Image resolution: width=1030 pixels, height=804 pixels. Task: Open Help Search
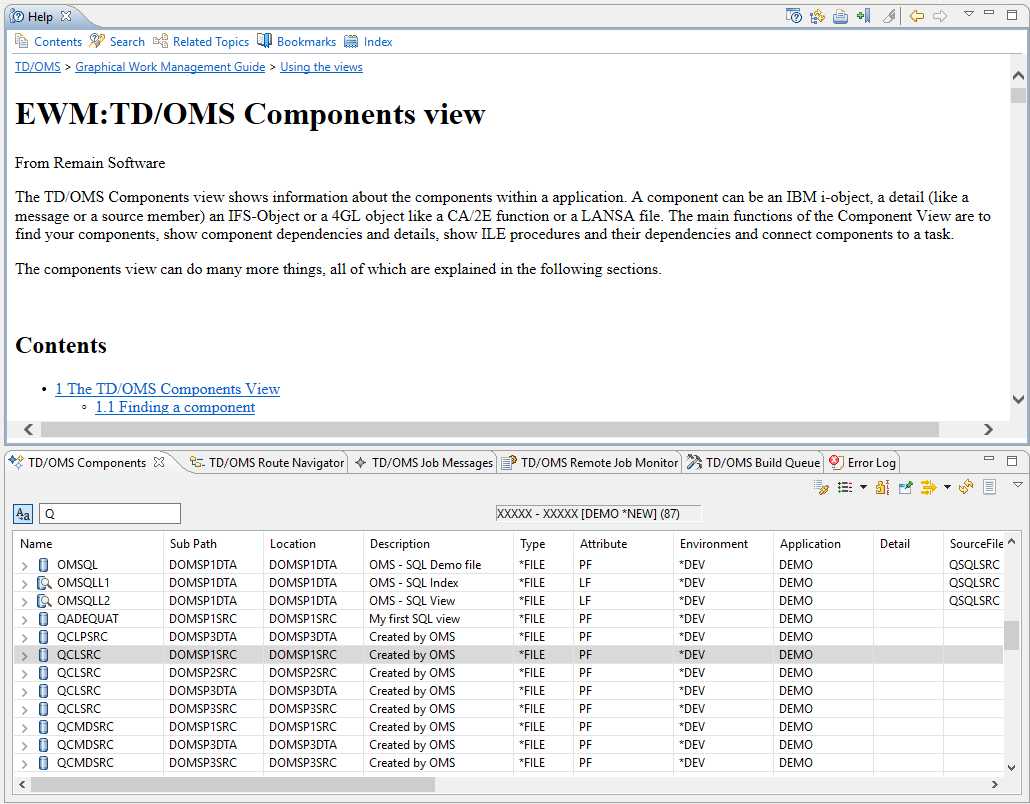pyautogui.click(x=117, y=41)
